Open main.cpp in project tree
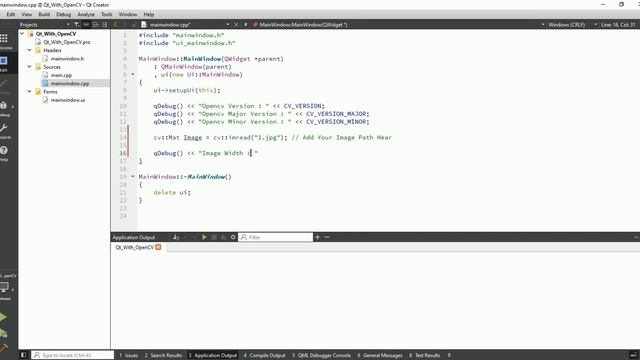Image resolution: width=640 pixels, height=360 pixels. coord(61,75)
